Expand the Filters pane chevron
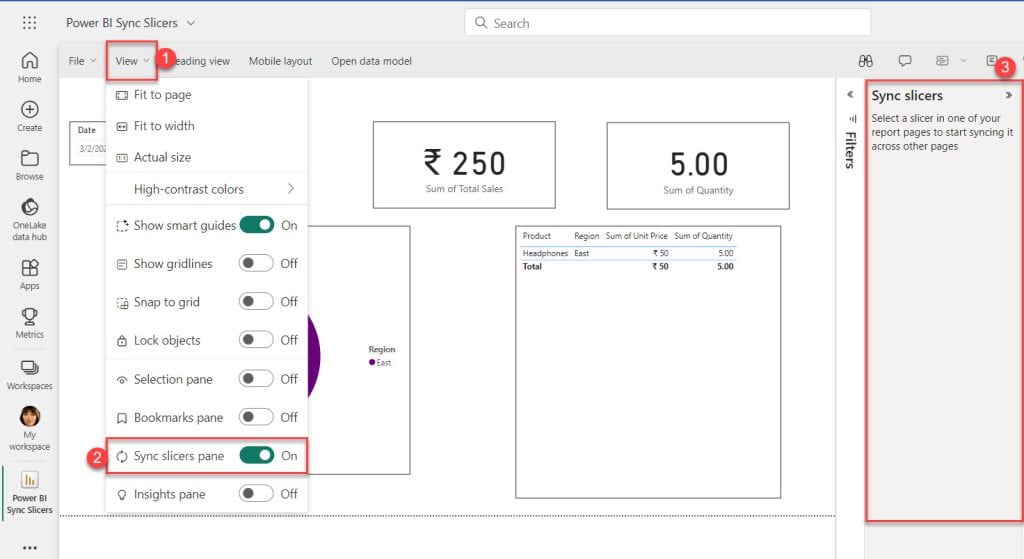The image size is (1024, 559). tap(850, 95)
